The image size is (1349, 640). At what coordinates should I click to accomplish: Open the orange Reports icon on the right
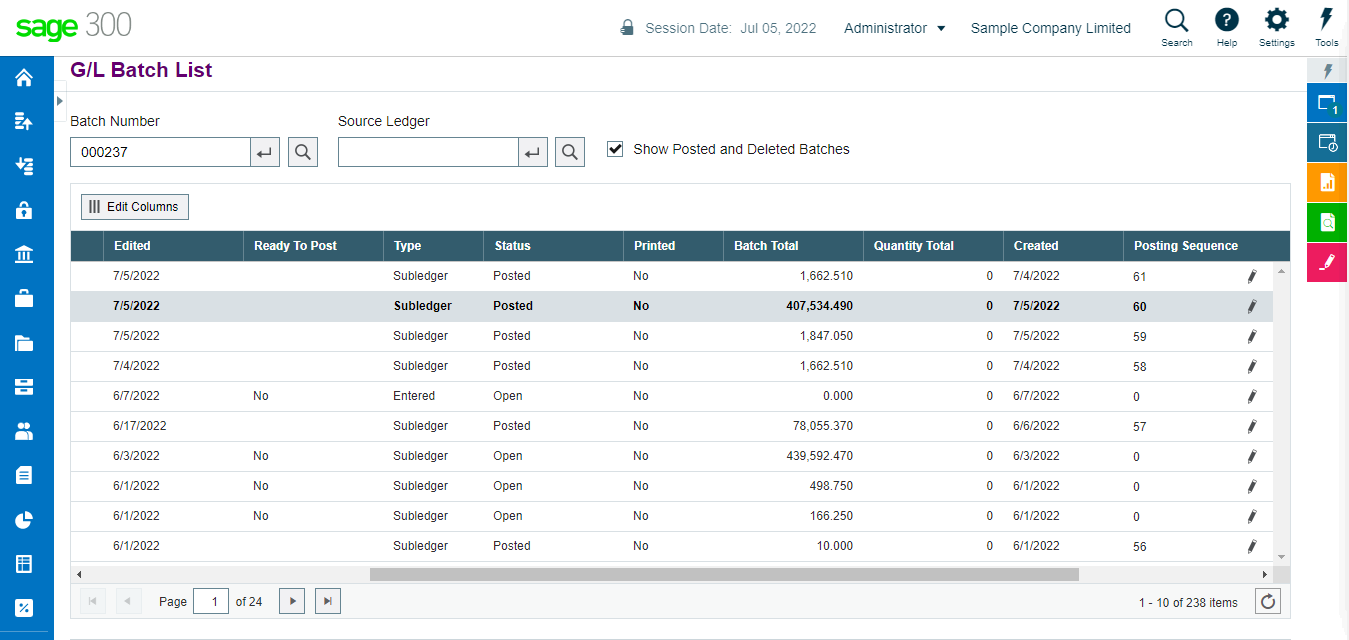pos(1326,182)
